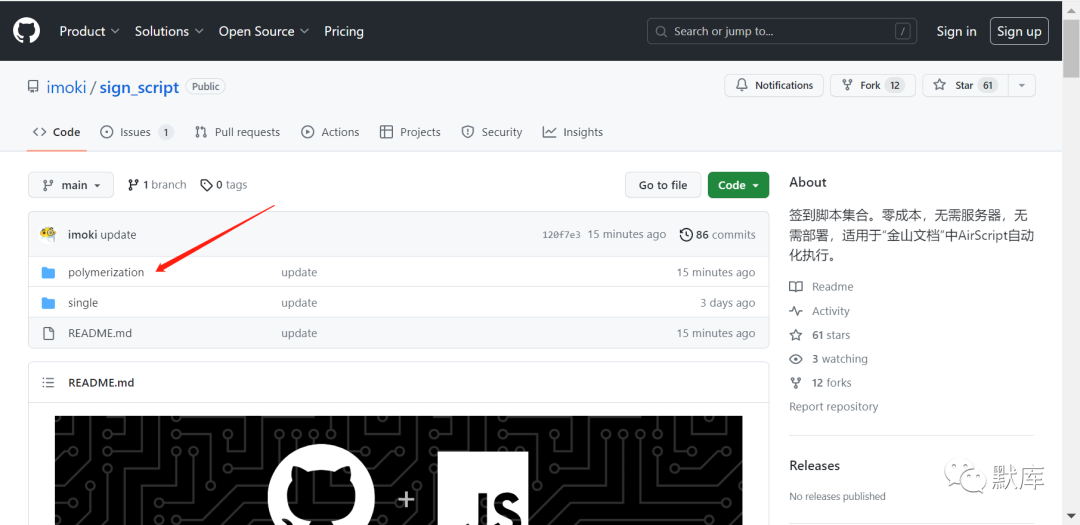Click the README banner image
This screenshot has height=525, width=1080.
click(398, 470)
